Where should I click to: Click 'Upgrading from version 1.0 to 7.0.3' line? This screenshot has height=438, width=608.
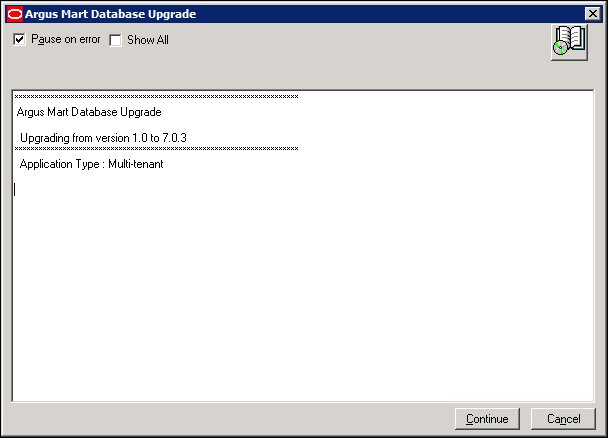[x=103, y=138]
